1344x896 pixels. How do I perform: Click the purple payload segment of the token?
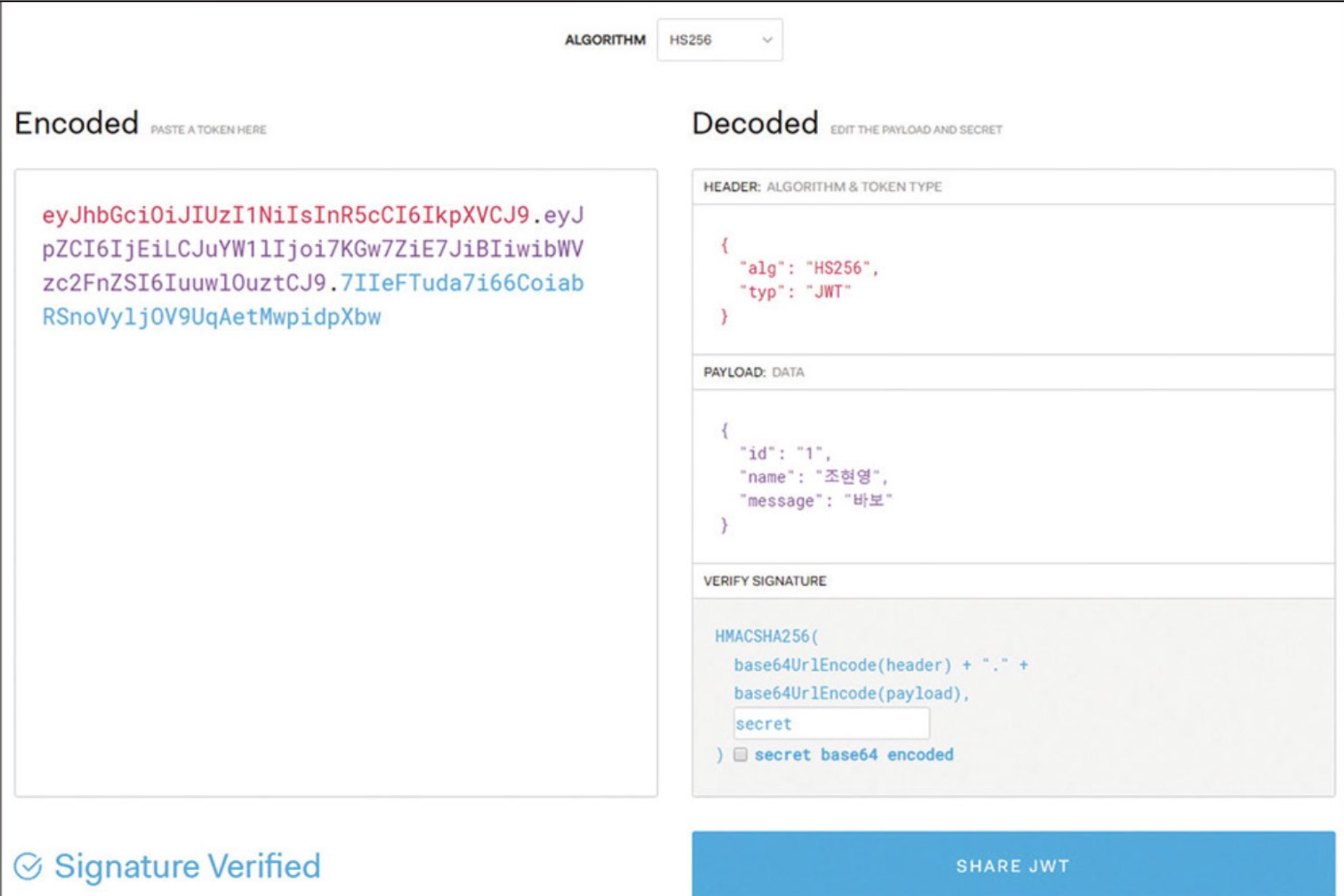coord(312,249)
